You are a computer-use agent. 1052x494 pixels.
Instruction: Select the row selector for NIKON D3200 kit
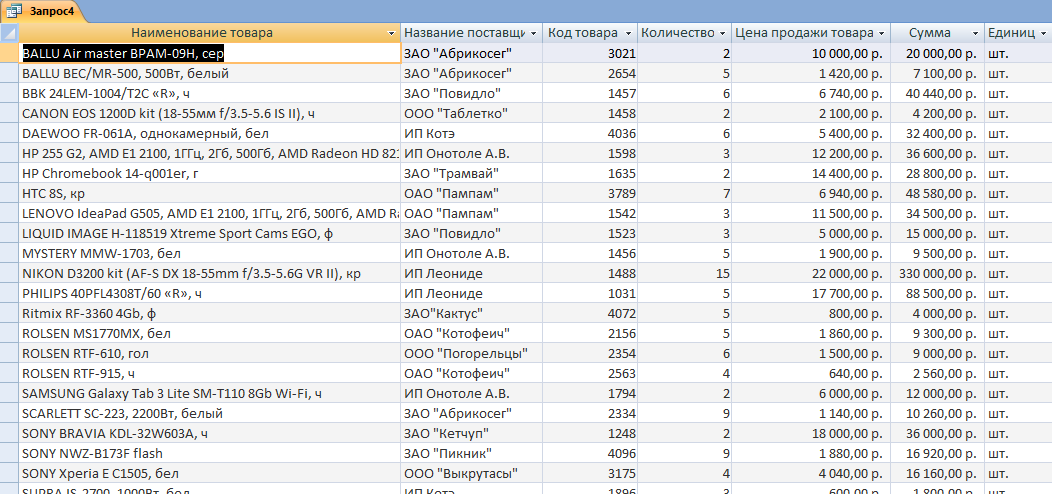[9, 274]
